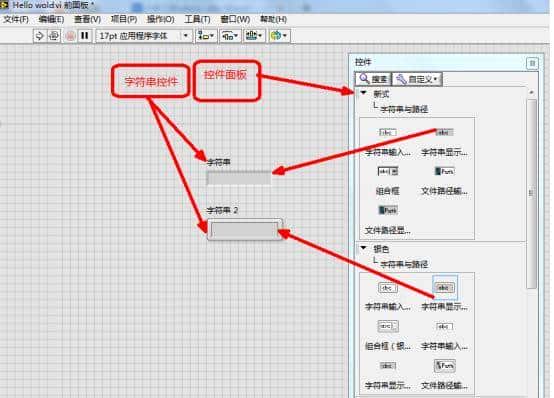Select 字符串输入 icon beside highlighted 字符串显示 in 银色
The height and width of the screenshot is (398, 554).
coord(388,288)
